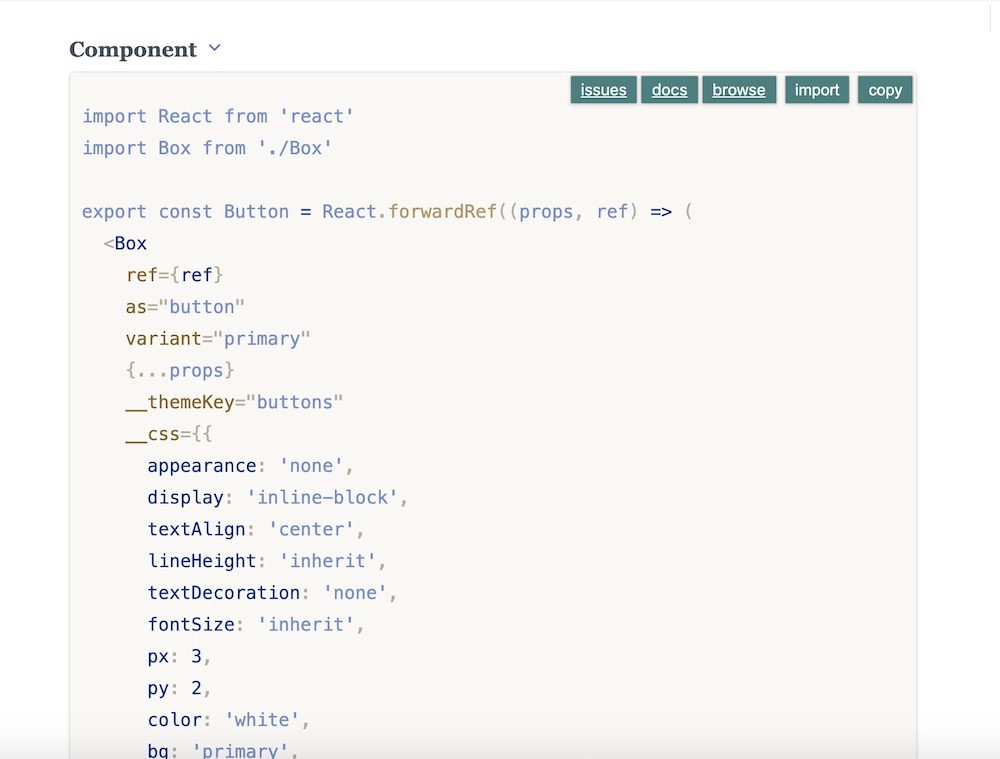Screen dimensions: 1000x759
Task: Click the "import Box from './Box'" line
Action: point(207,148)
